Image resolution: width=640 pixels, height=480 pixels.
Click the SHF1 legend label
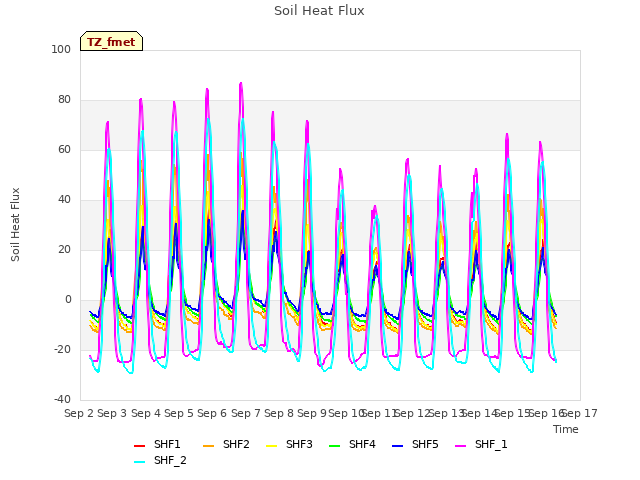tap(167, 444)
